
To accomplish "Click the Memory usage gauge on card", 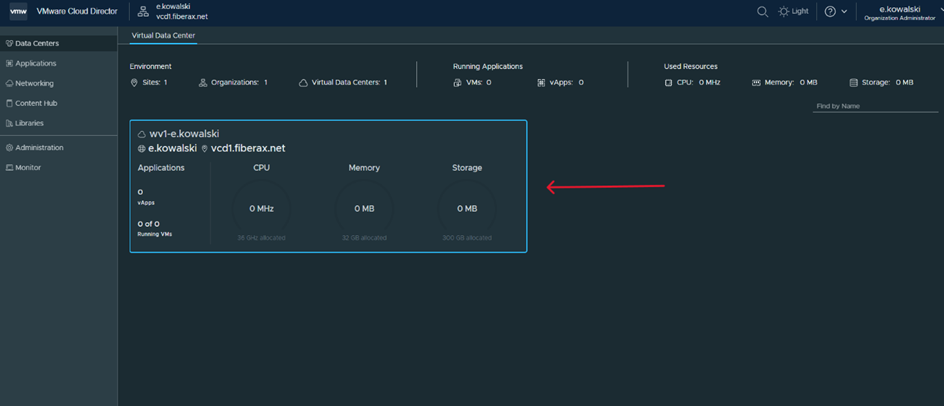I will coord(364,208).
